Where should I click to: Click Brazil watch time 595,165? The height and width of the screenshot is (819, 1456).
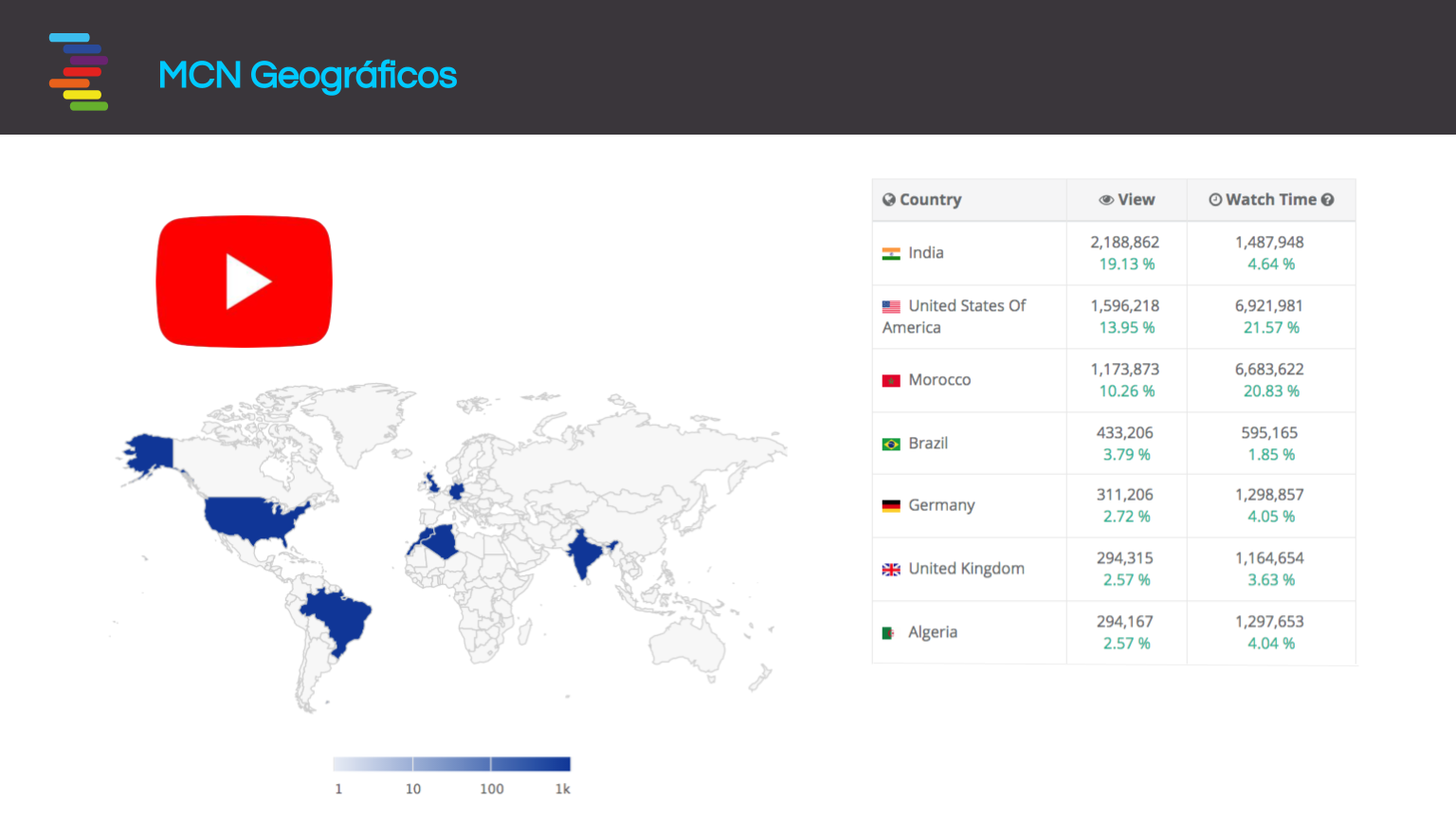point(1269,433)
